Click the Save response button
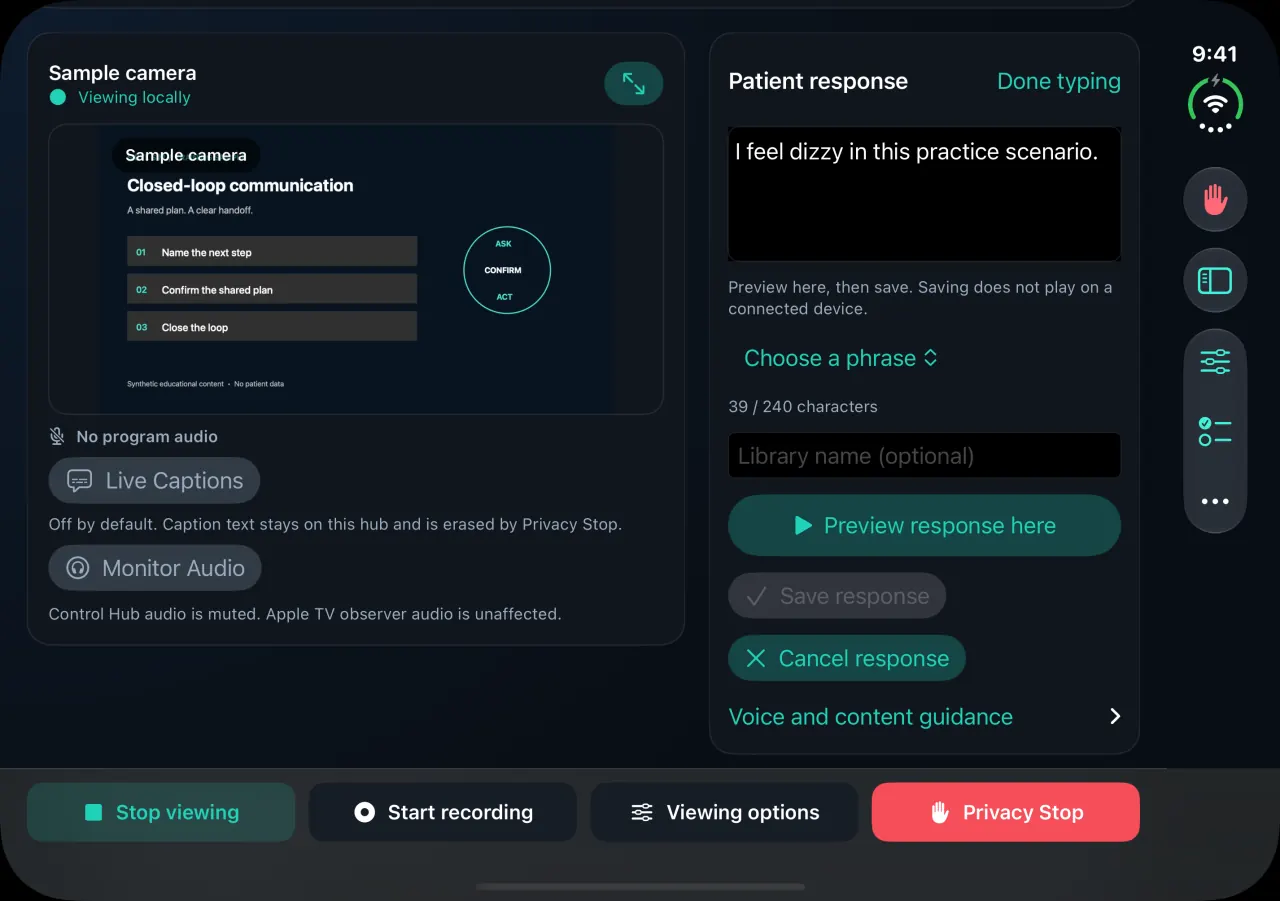 pos(837,596)
